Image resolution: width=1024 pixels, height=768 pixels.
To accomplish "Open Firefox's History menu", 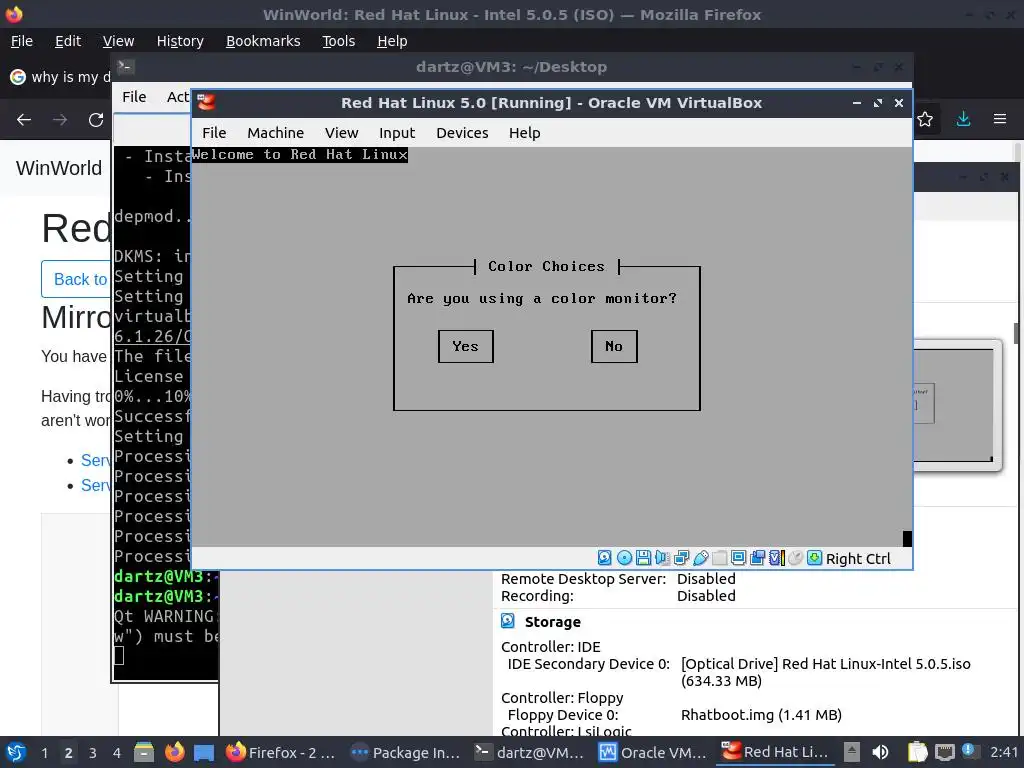I will [x=180, y=41].
